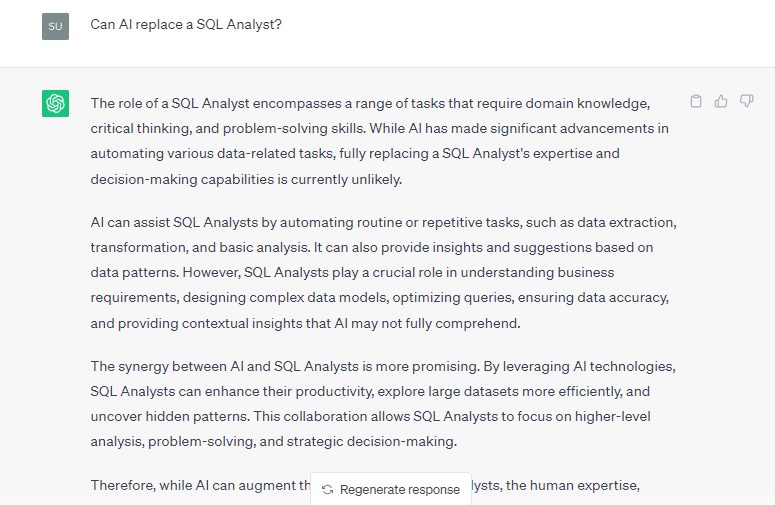
Task: Copy the response with the clipboard icon
Action: 696,101
